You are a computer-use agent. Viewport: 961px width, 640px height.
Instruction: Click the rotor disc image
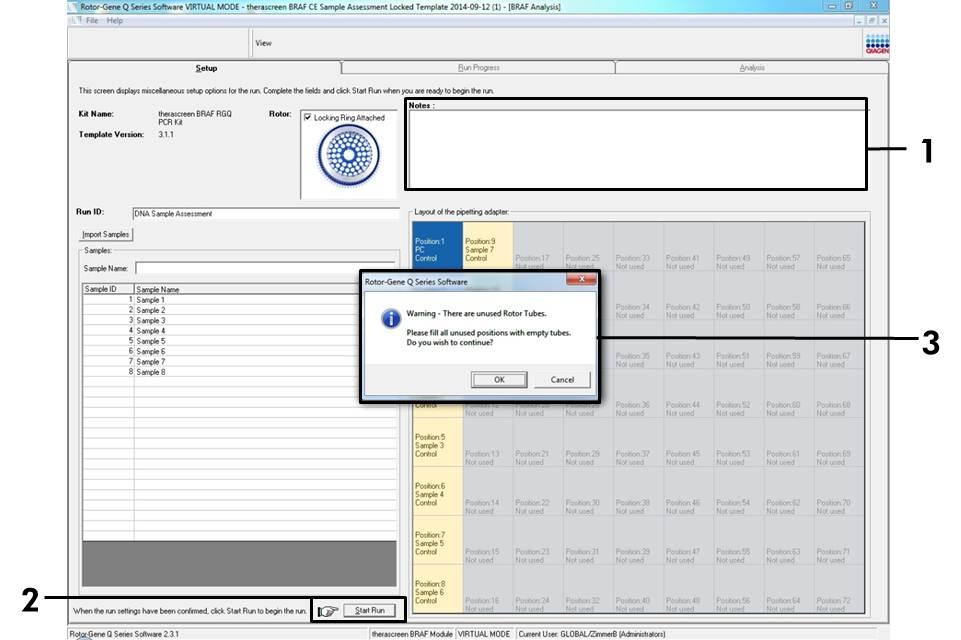tap(348, 155)
